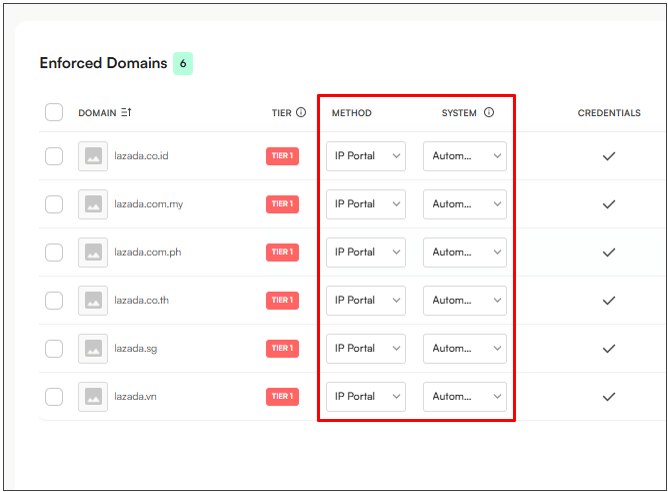Open the Method dropdown for lazada.vn
This screenshot has height=492, width=668.
[x=366, y=397]
